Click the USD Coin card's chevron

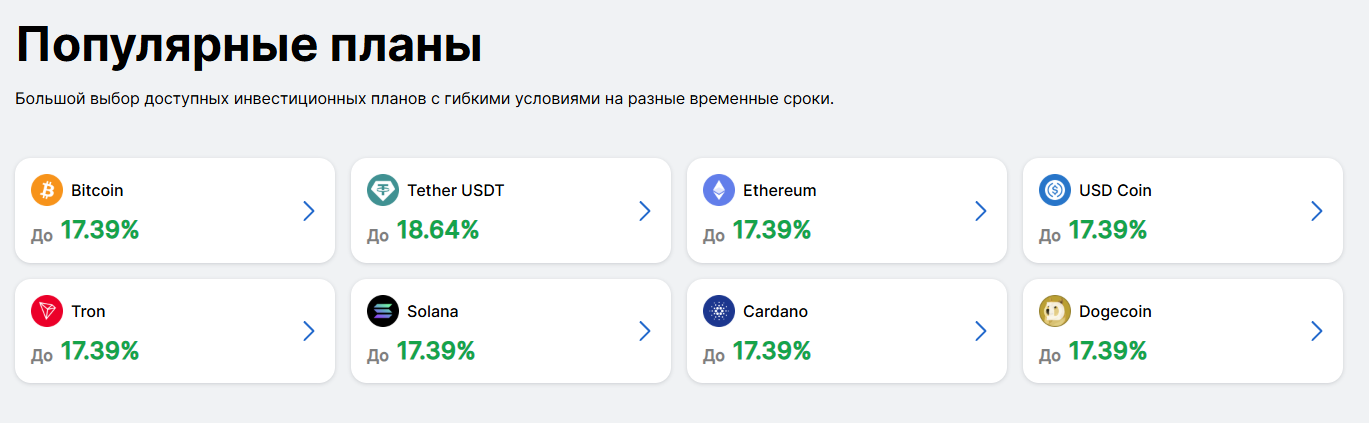tap(1317, 210)
